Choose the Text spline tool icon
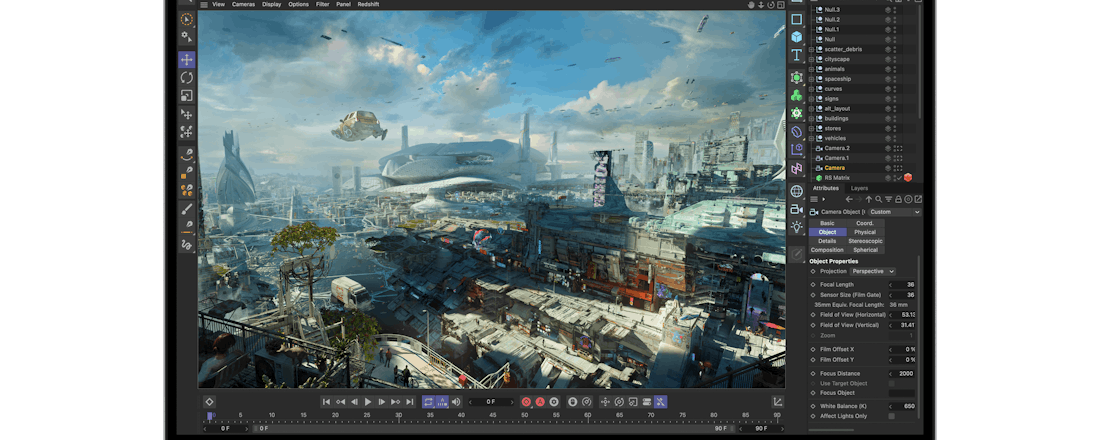 [796, 55]
